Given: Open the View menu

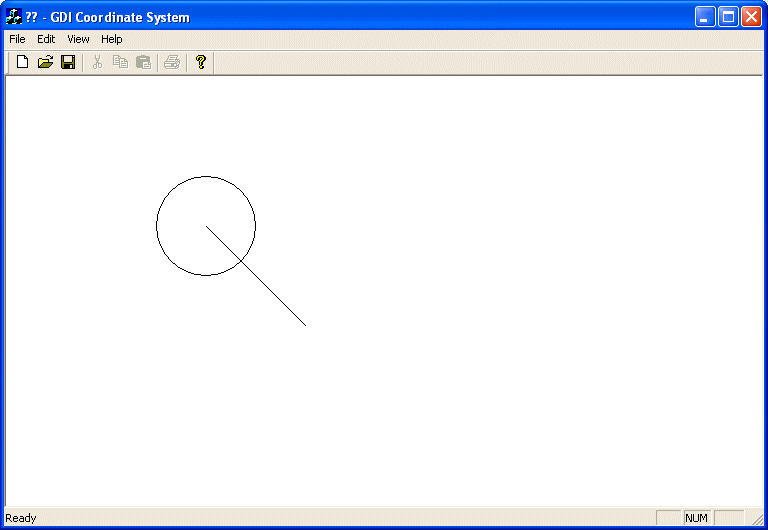Looking at the screenshot, I should (x=78, y=39).
